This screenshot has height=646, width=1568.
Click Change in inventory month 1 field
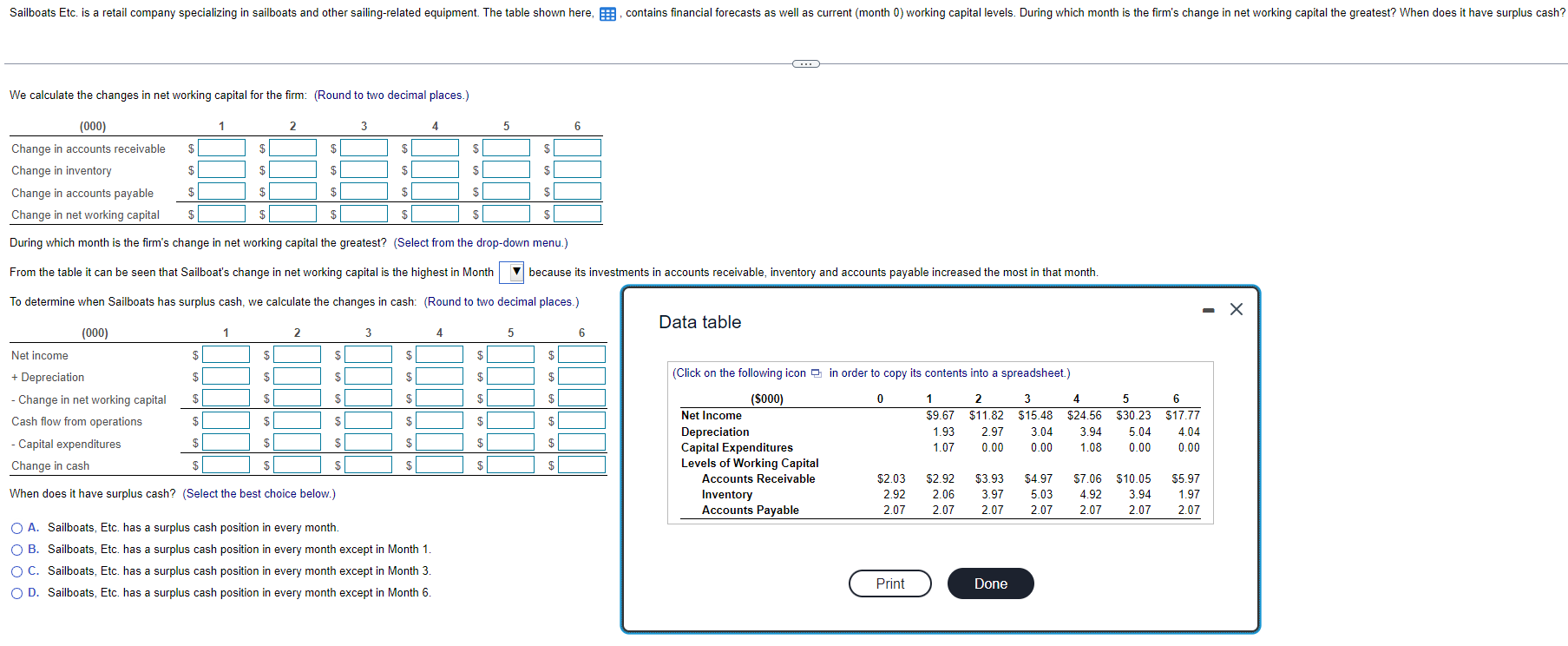[x=222, y=169]
